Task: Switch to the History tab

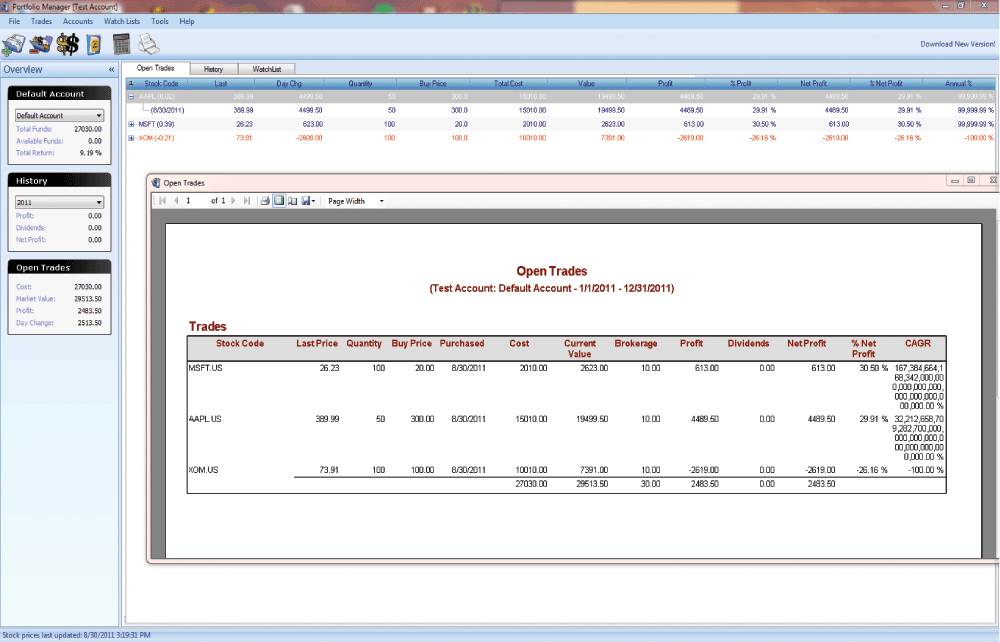Action: [x=213, y=69]
